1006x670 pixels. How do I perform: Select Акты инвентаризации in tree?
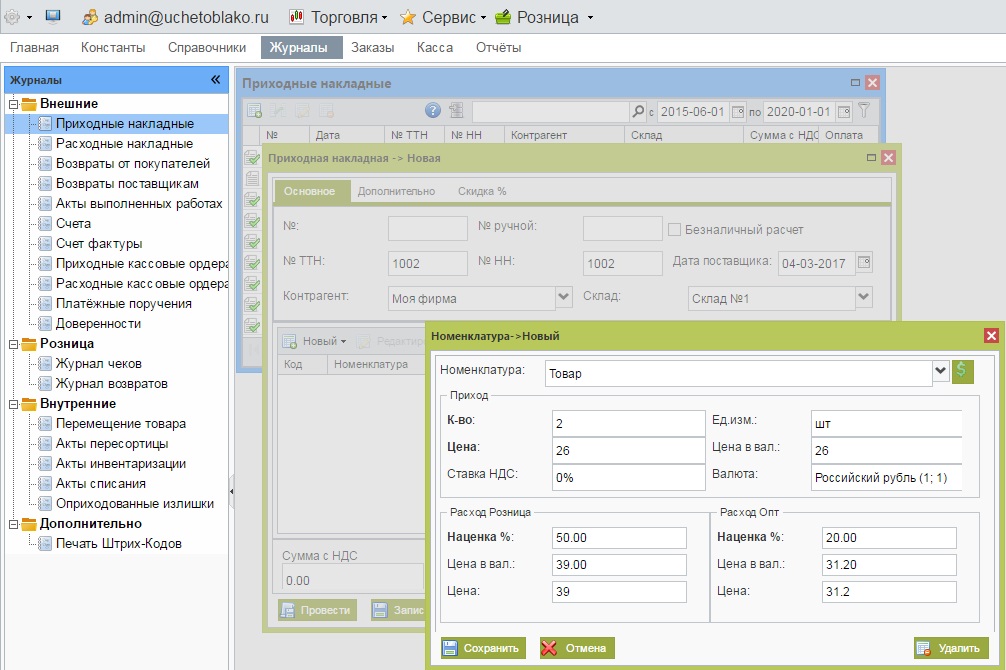tap(121, 463)
